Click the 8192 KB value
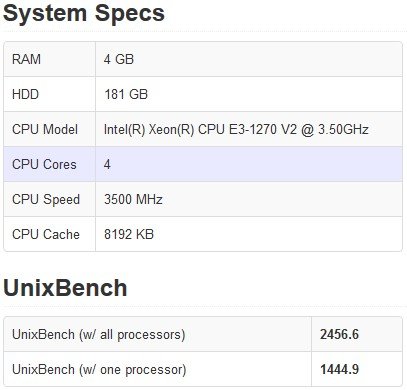 point(129,234)
